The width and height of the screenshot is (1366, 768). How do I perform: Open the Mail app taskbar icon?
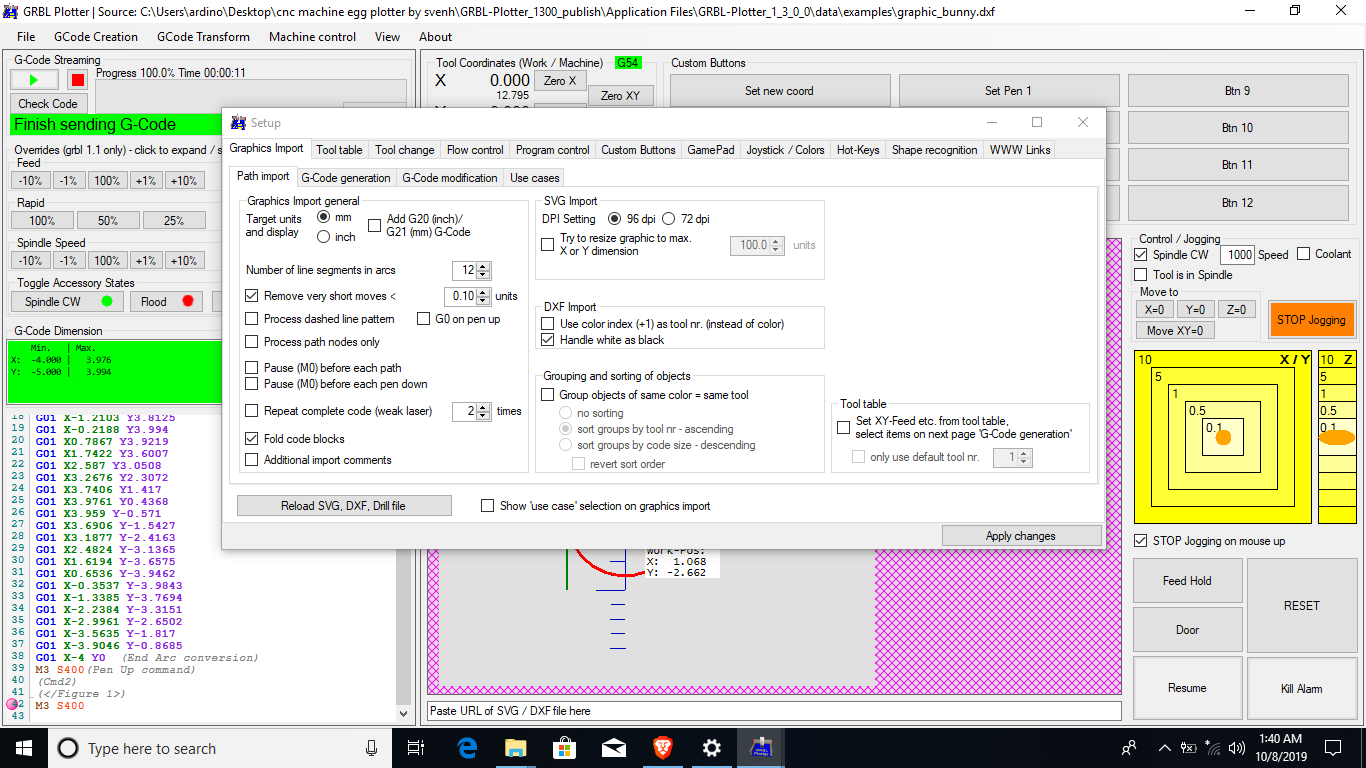pyautogui.click(x=614, y=748)
